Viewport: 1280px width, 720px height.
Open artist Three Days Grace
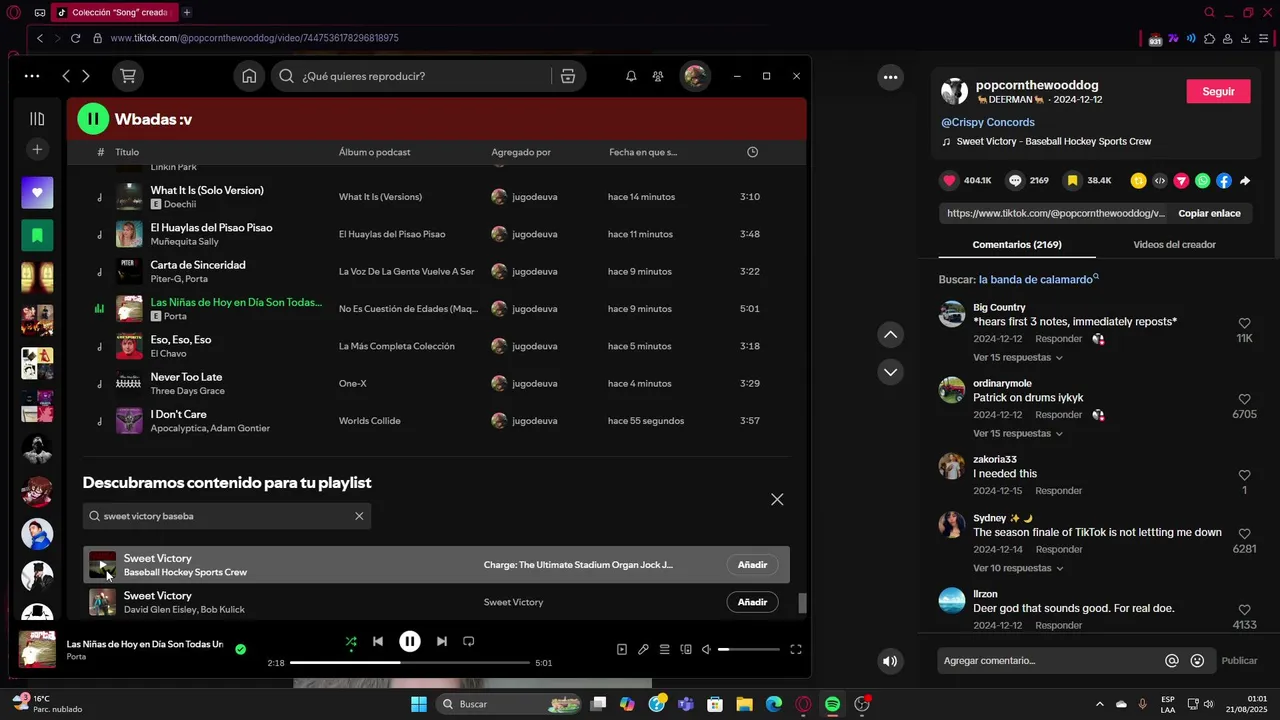point(187,391)
